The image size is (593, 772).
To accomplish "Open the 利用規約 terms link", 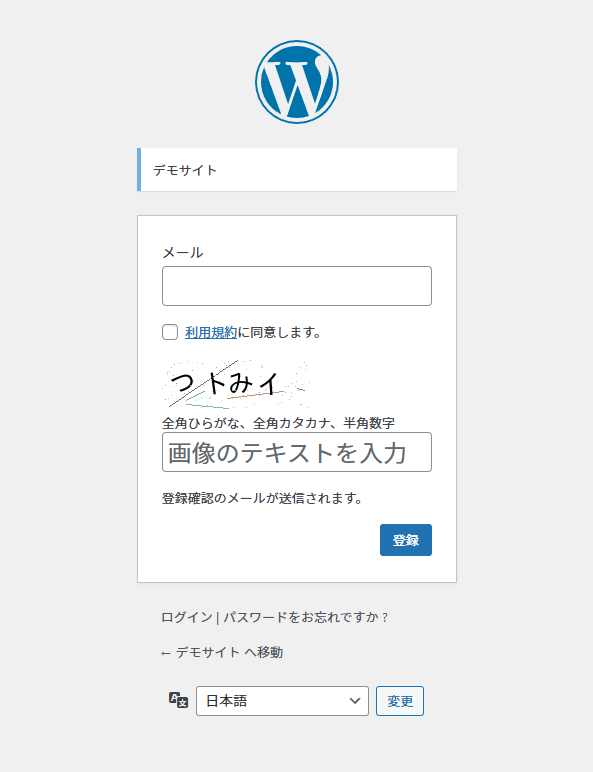I will tap(211, 333).
